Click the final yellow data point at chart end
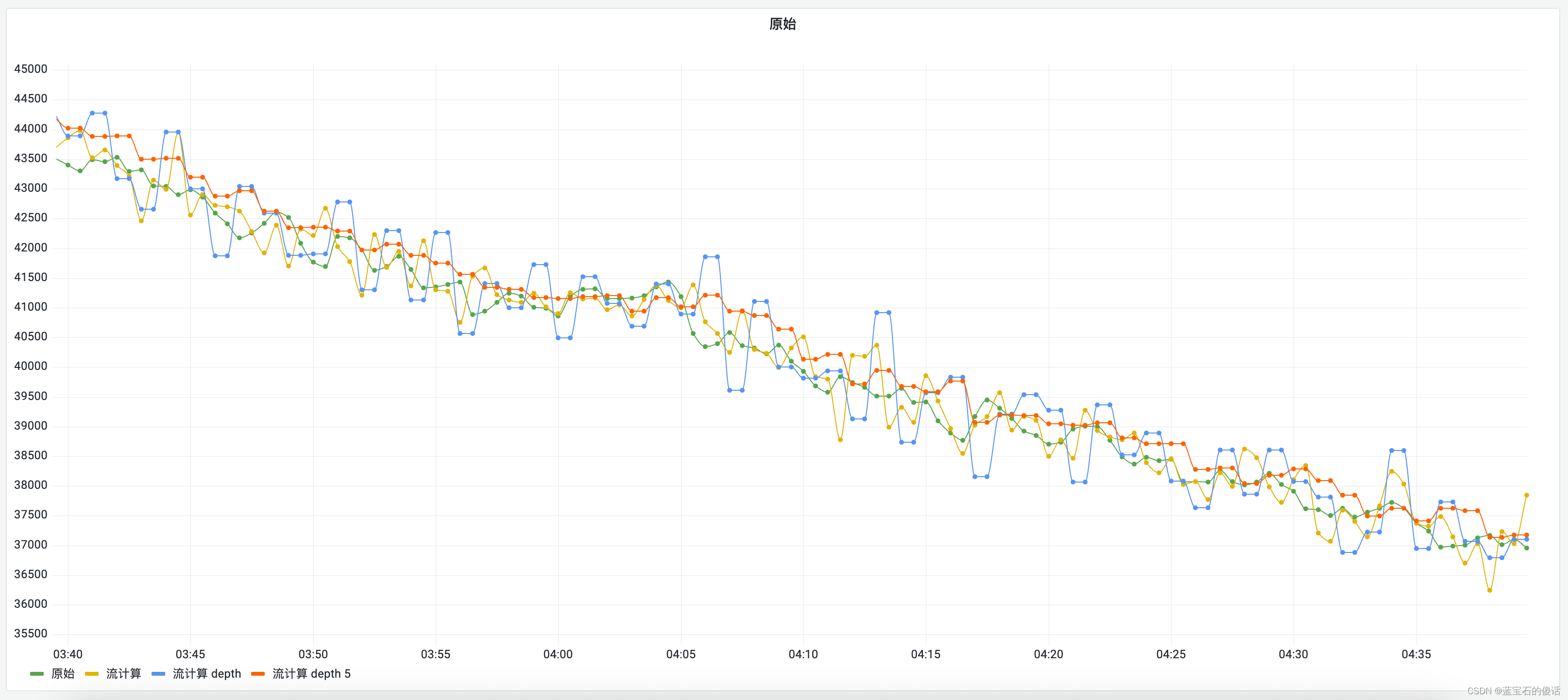The height and width of the screenshot is (700, 1568). [1527, 495]
